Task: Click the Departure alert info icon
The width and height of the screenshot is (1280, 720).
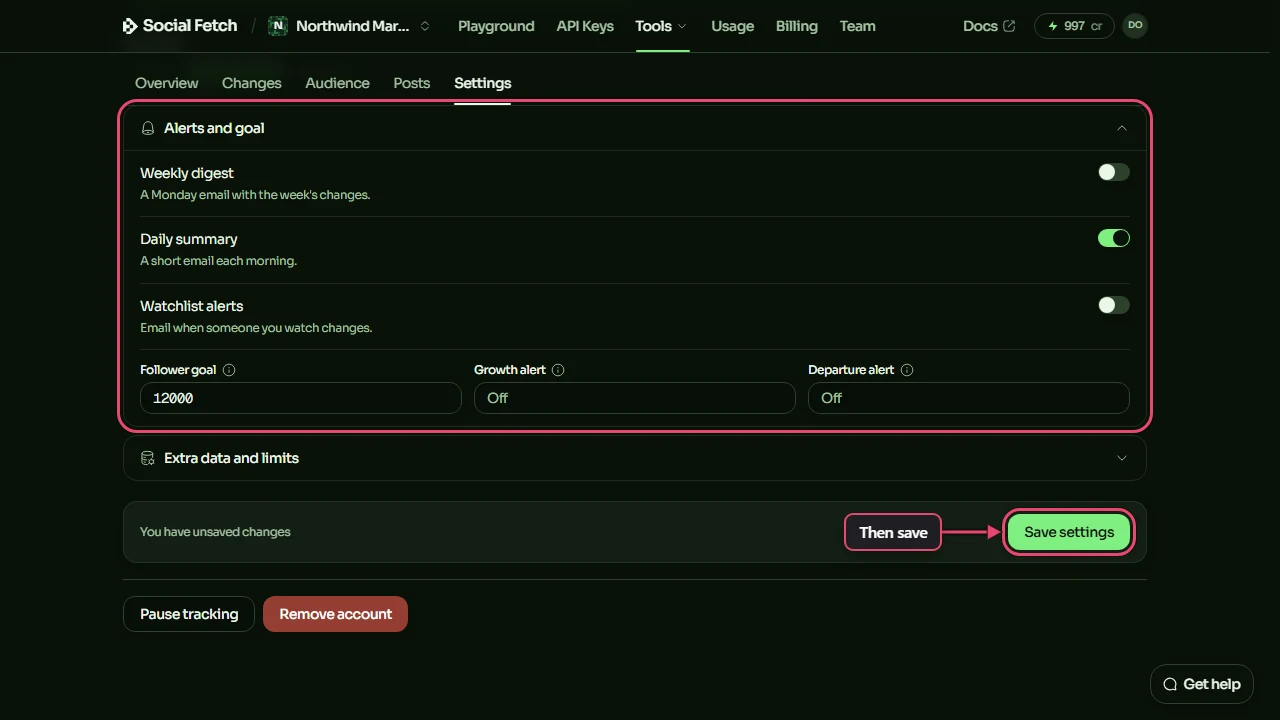Action: pos(907,370)
